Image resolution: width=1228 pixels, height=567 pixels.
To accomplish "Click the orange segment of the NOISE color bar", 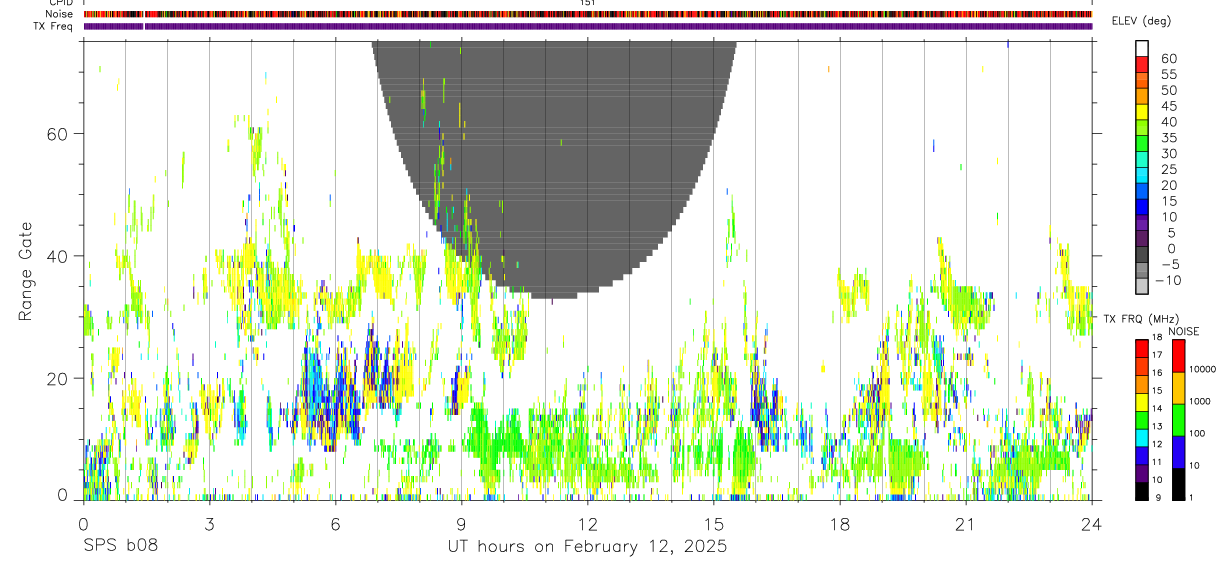I will [x=1178, y=388].
